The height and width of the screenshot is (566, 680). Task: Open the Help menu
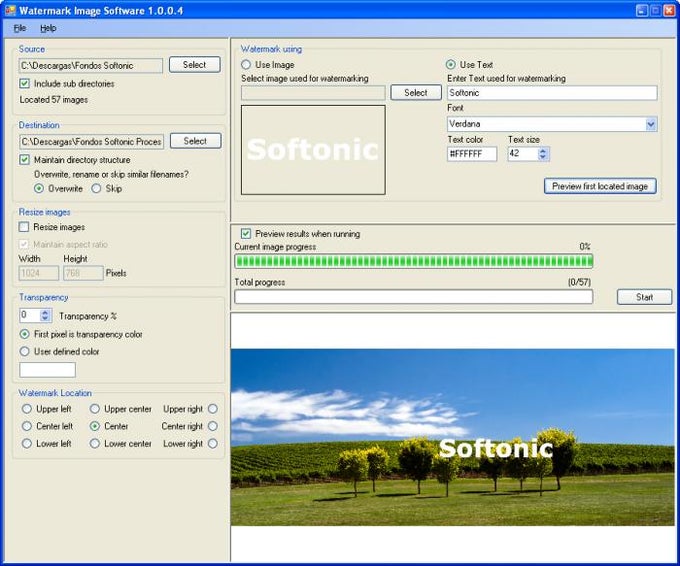pyautogui.click(x=48, y=28)
